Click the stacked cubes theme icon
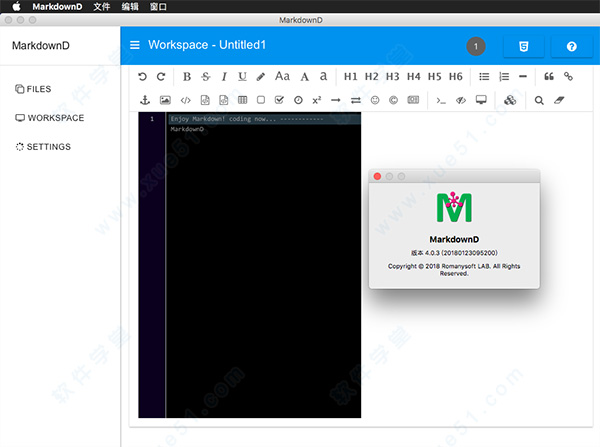Image resolution: width=600 pixels, height=447 pixels. [x=510, y=100]
